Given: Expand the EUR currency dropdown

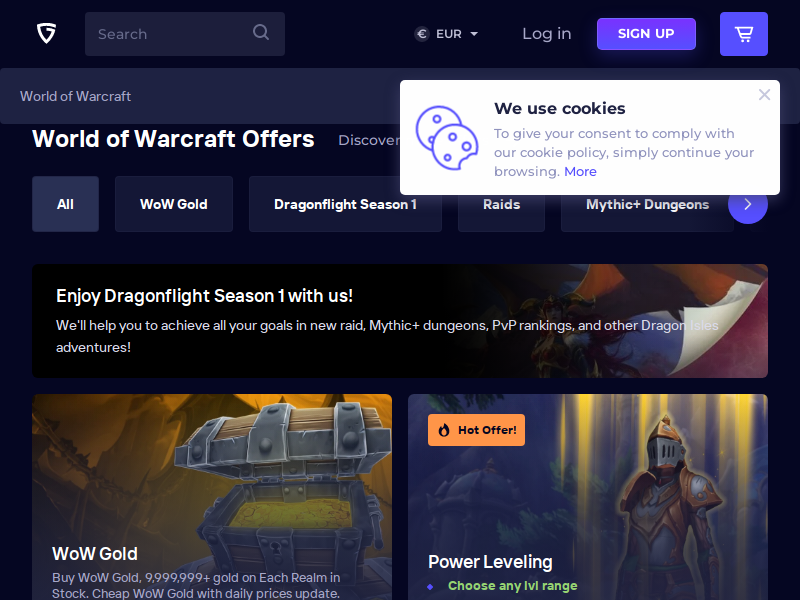Looking at the screenshot, I should click(x=446, y=34).
